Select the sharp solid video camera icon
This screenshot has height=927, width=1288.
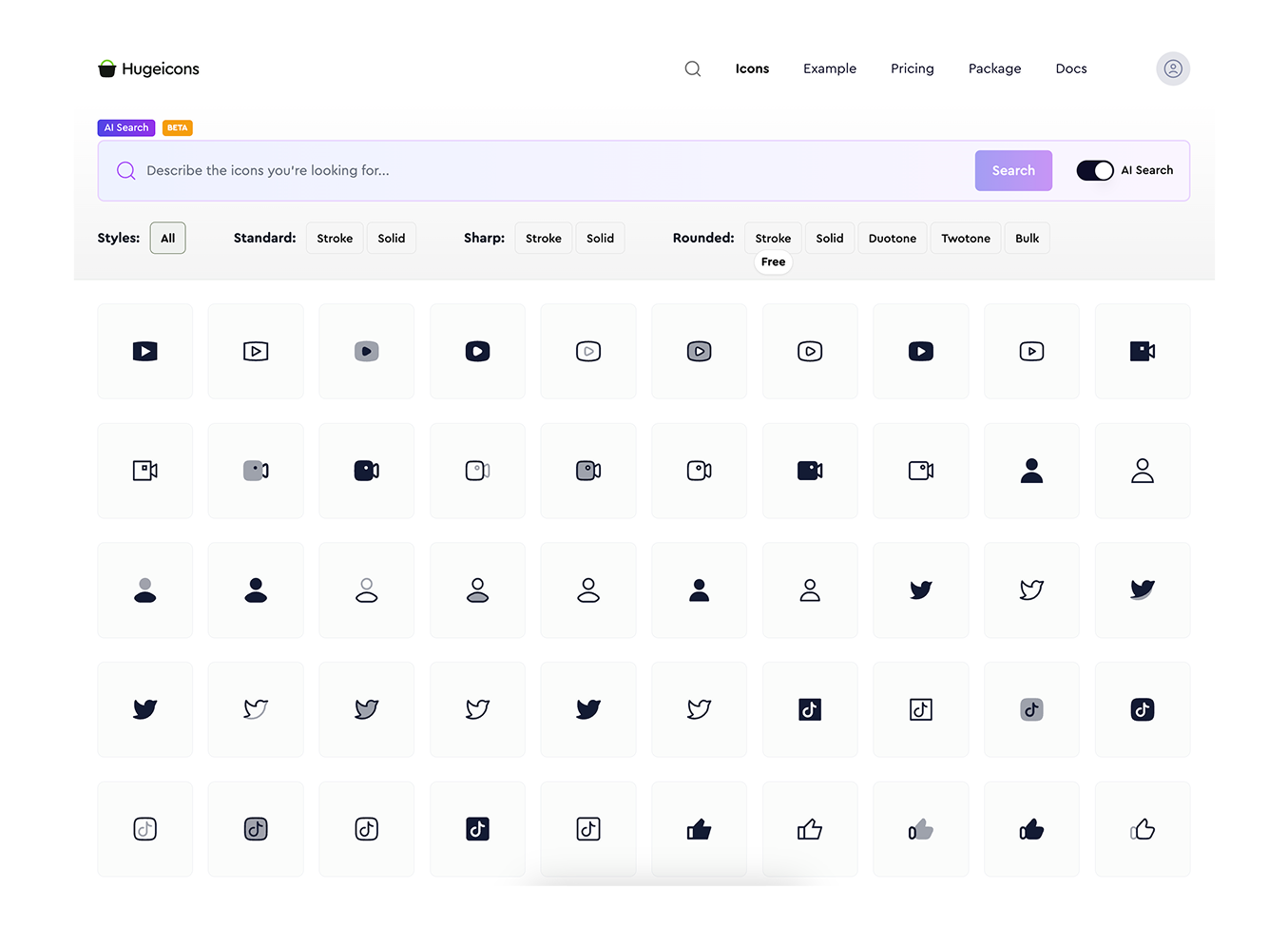(x=1143, y=351)
